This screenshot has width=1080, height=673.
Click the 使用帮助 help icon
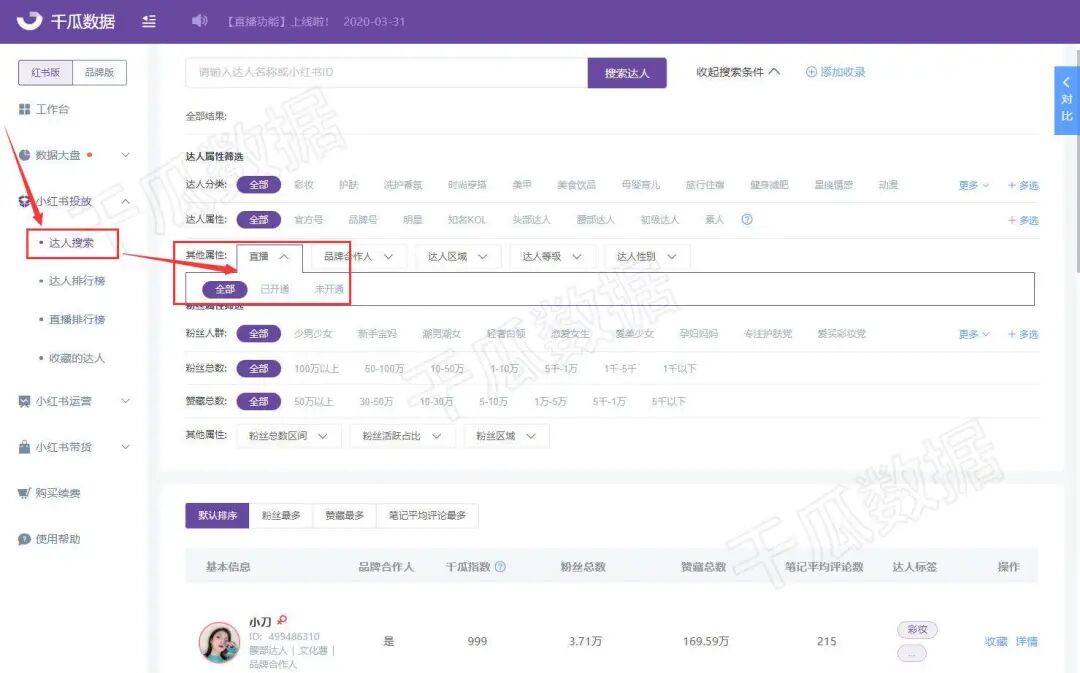coord(25,539)
